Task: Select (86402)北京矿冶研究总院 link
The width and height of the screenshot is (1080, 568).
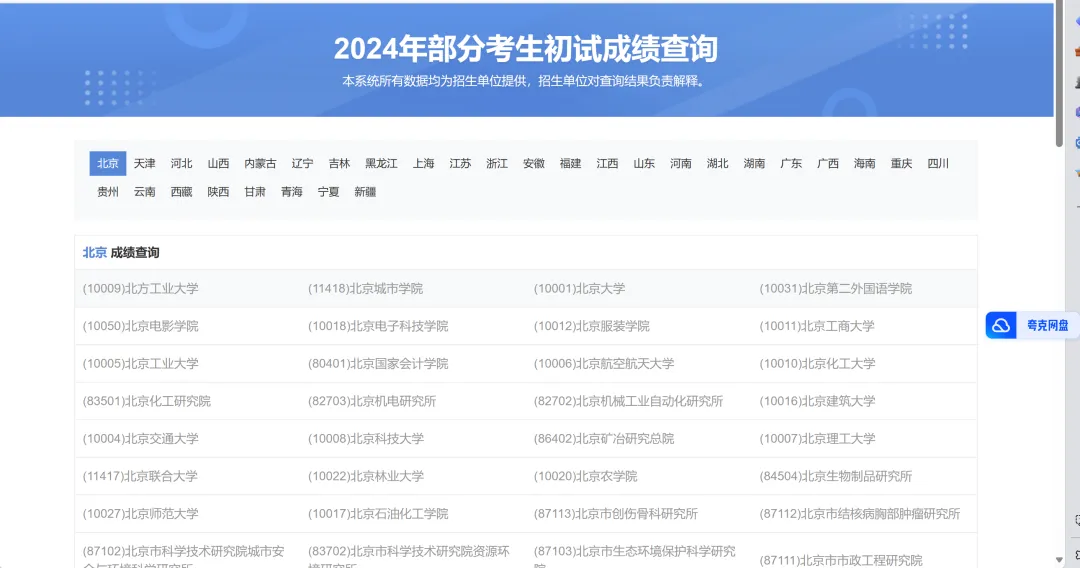Action: click(604, 439)
